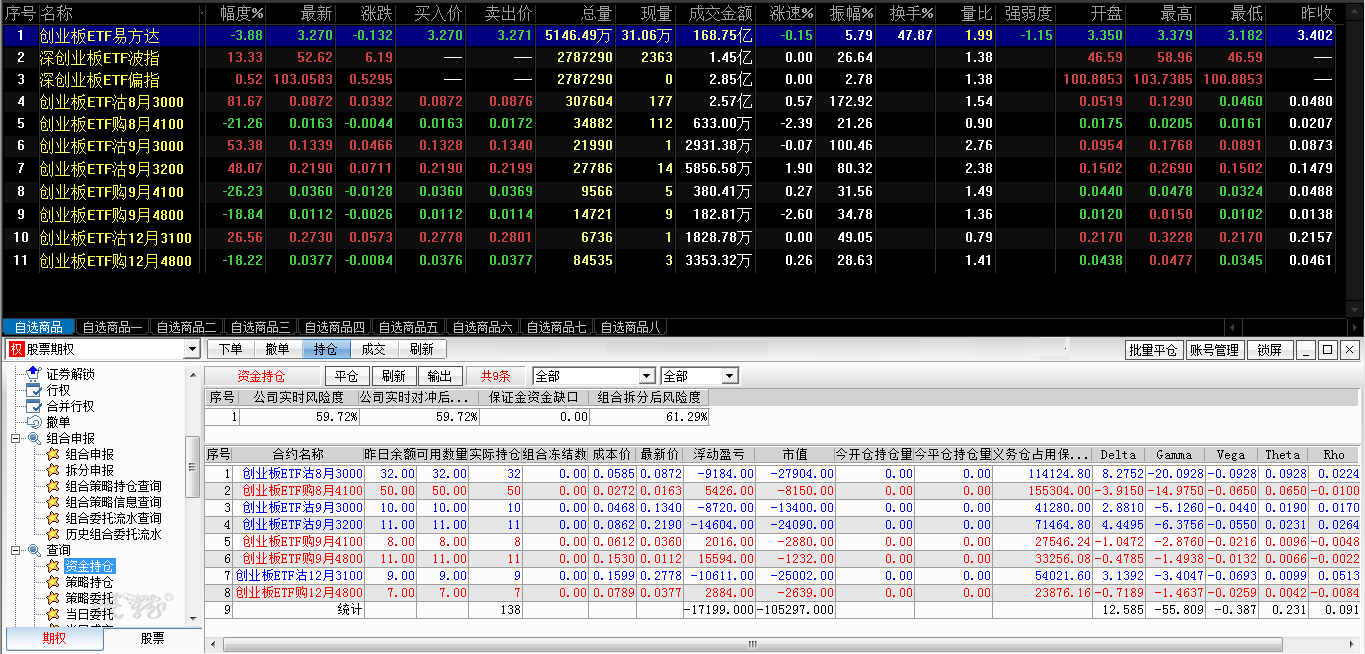Click the star icon beside 资金持仓

[x=54, y=566]
